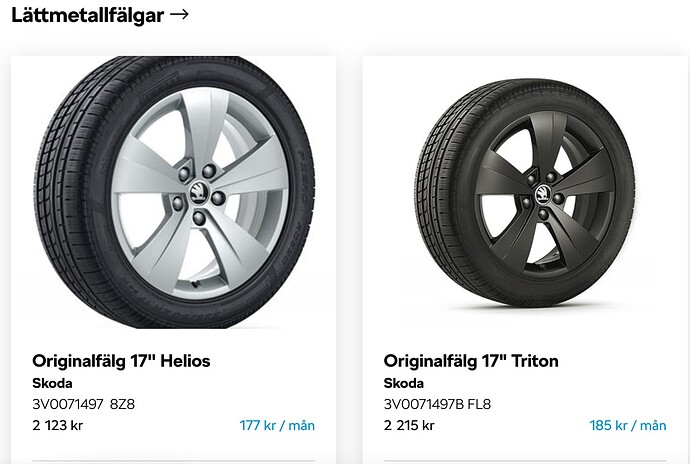Open the Lättmetallfälgar category heading
690x464 pixels.
coord(87,15)
